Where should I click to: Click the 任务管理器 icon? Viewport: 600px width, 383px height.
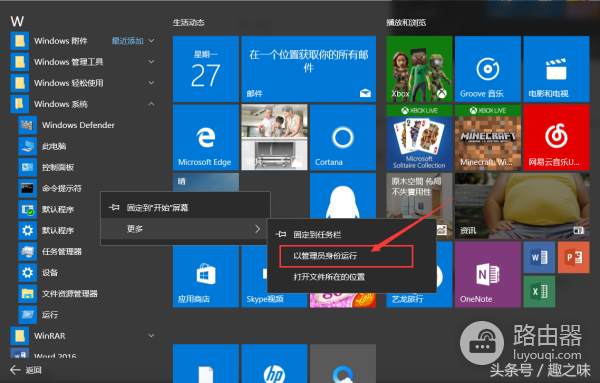click(x=28, y=251)
